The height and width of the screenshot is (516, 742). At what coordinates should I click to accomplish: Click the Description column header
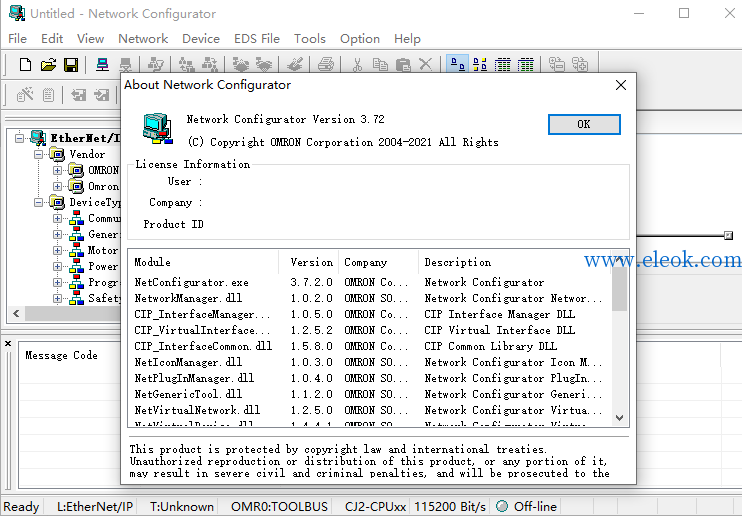[514, 262]
